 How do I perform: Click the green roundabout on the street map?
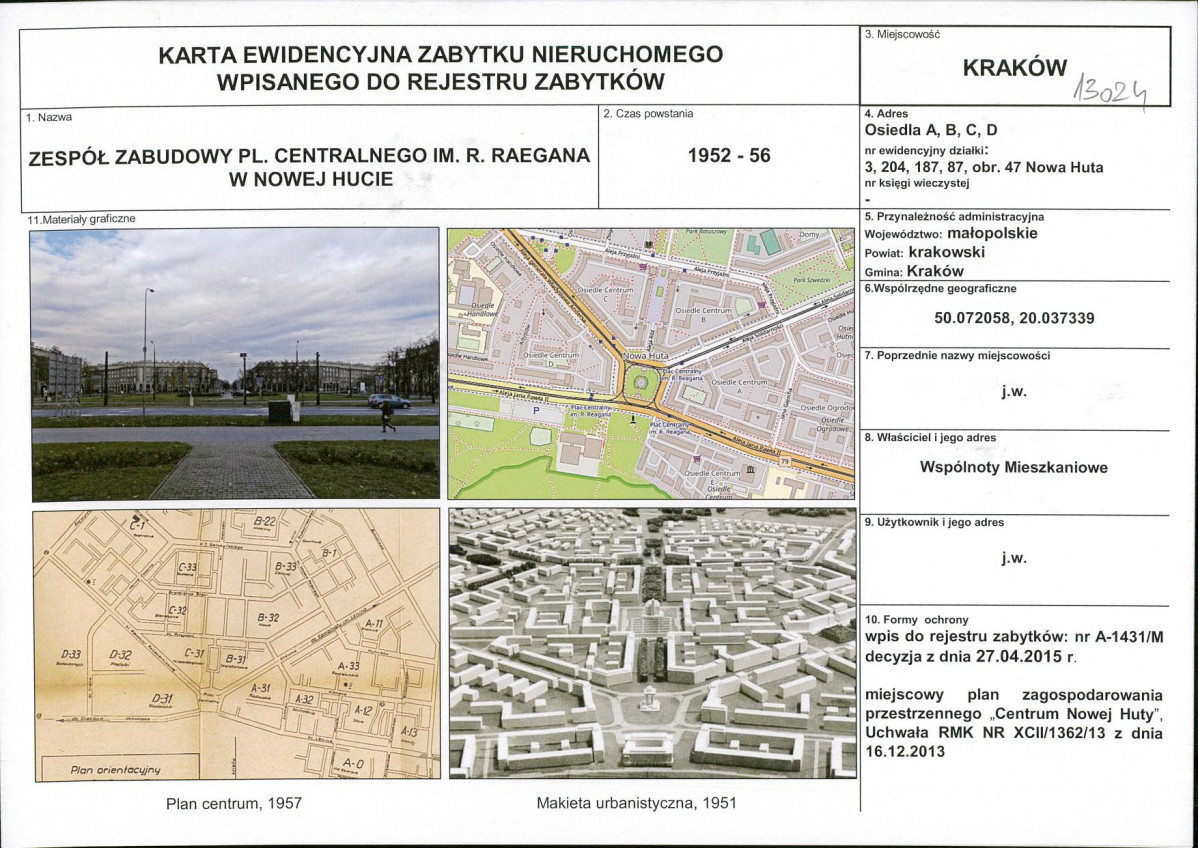tap(641, 383)
